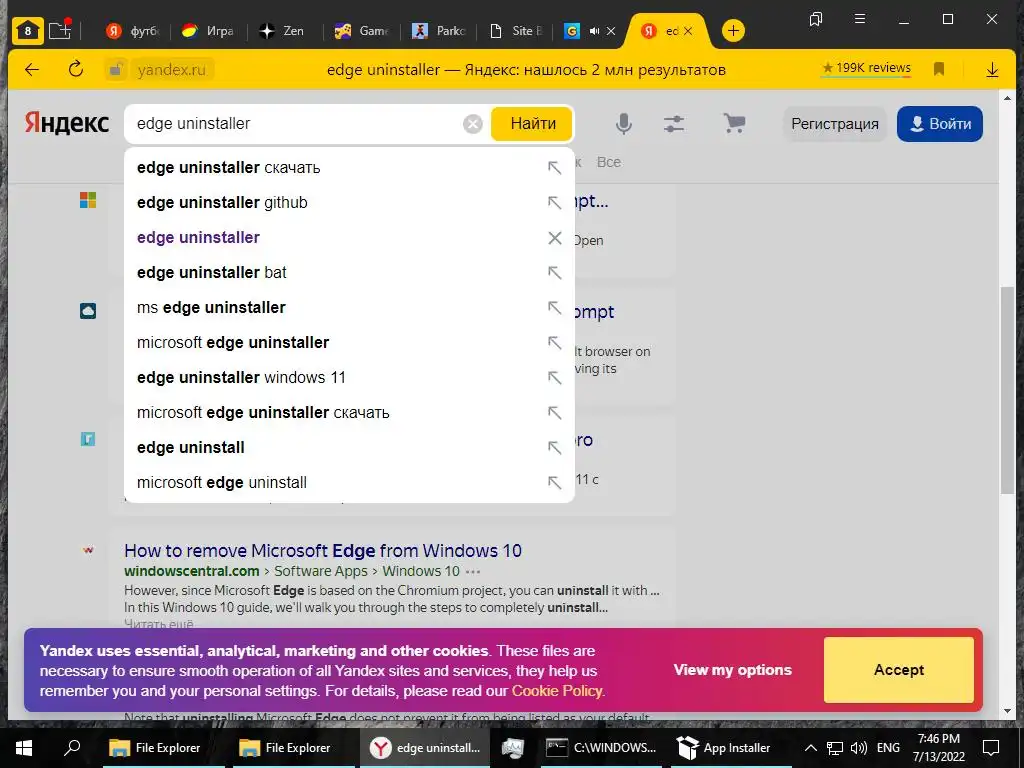The image size is (1024, 768).
Task: Remove edge uninstaller from search history
Action: click(554, 238)
